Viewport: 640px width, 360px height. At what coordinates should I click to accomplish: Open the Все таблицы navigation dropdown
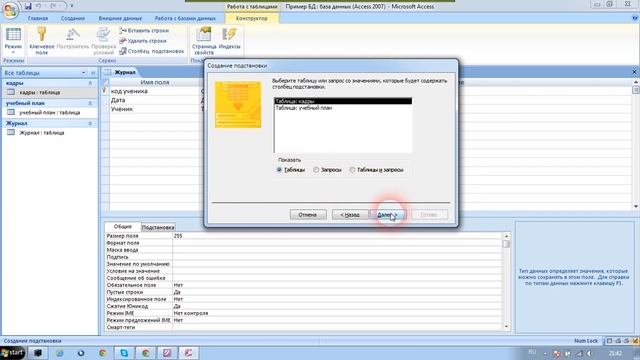point(83,73)
